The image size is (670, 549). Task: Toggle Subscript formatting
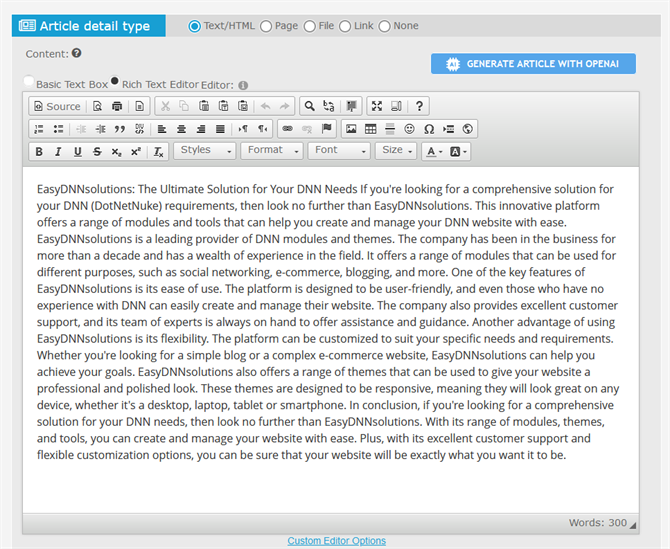116,152
